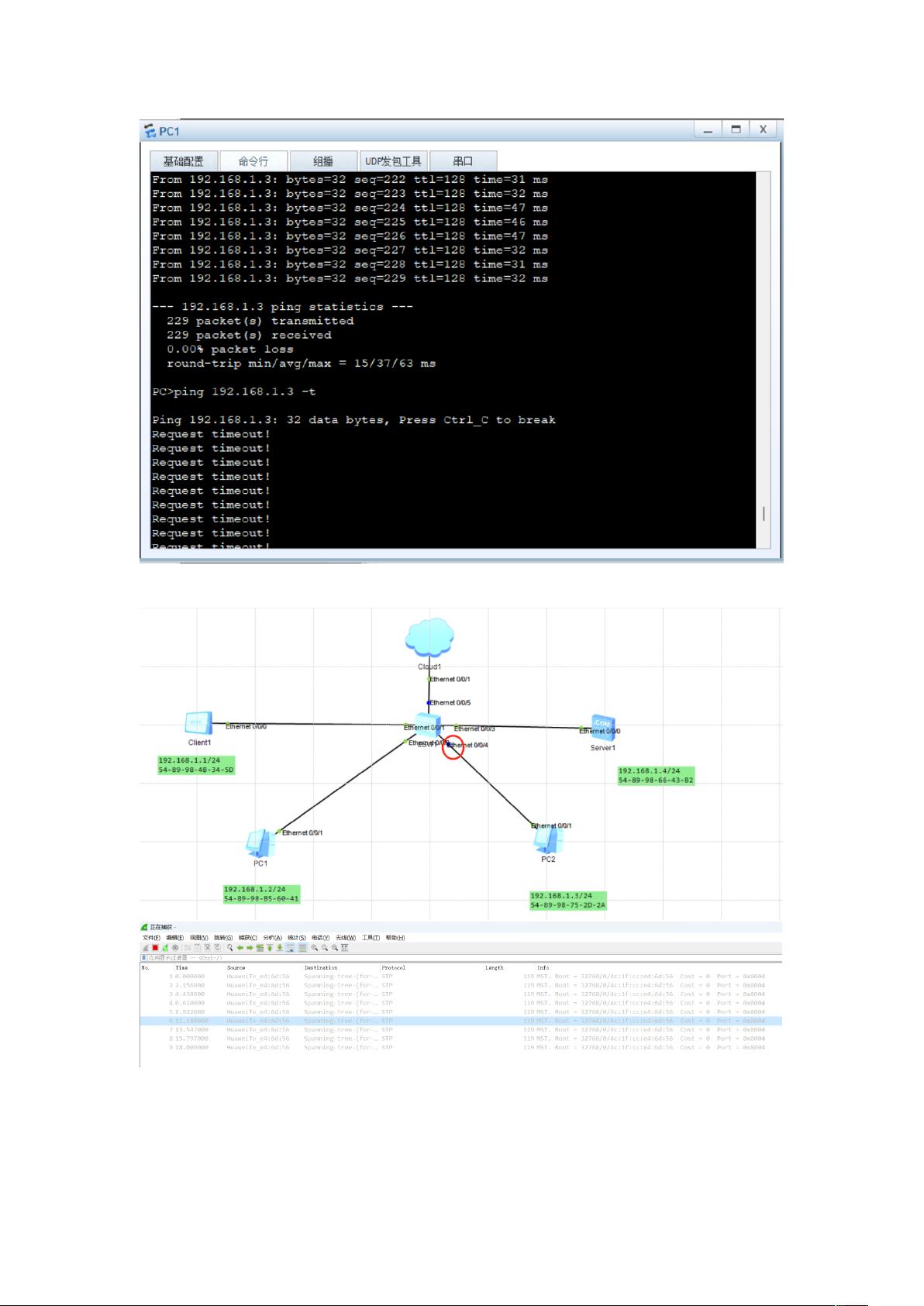Screen dimensions: 924x1306
Task: Click the PC2 computer icon
Action: point(548,840)
